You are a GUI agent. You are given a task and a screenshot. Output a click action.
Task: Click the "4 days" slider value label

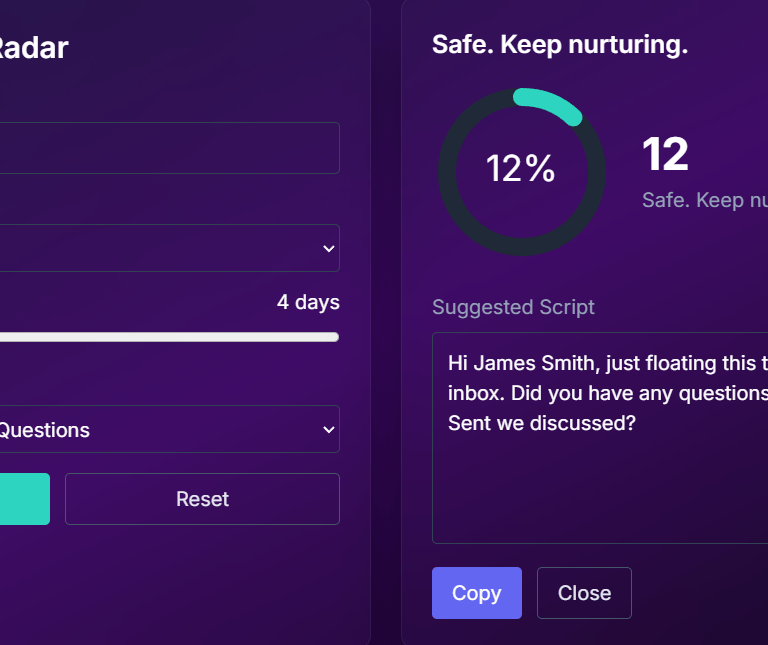click(308, 302)
